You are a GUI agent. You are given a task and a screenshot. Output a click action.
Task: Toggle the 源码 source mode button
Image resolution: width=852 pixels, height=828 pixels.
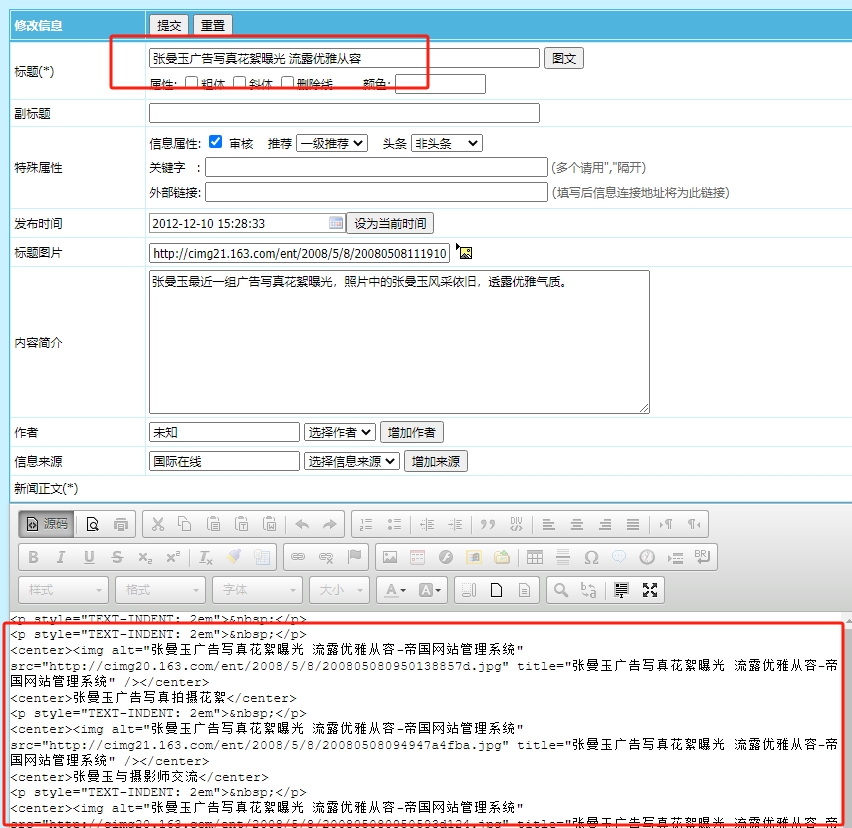[46, 523]
